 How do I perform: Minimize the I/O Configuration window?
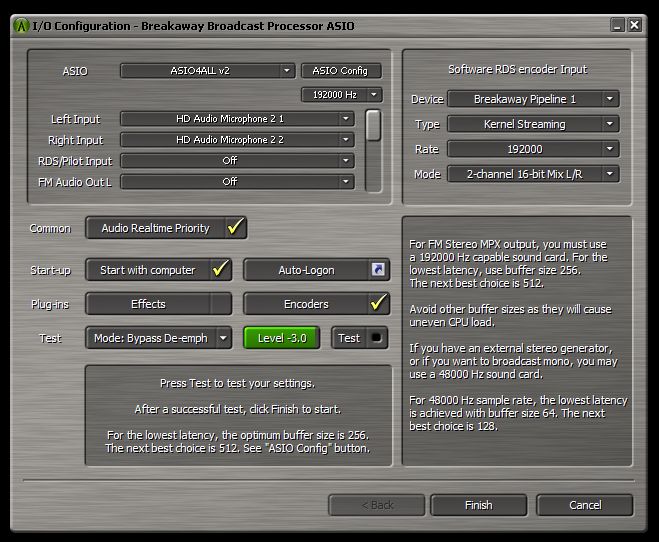[x=617, y=25]
